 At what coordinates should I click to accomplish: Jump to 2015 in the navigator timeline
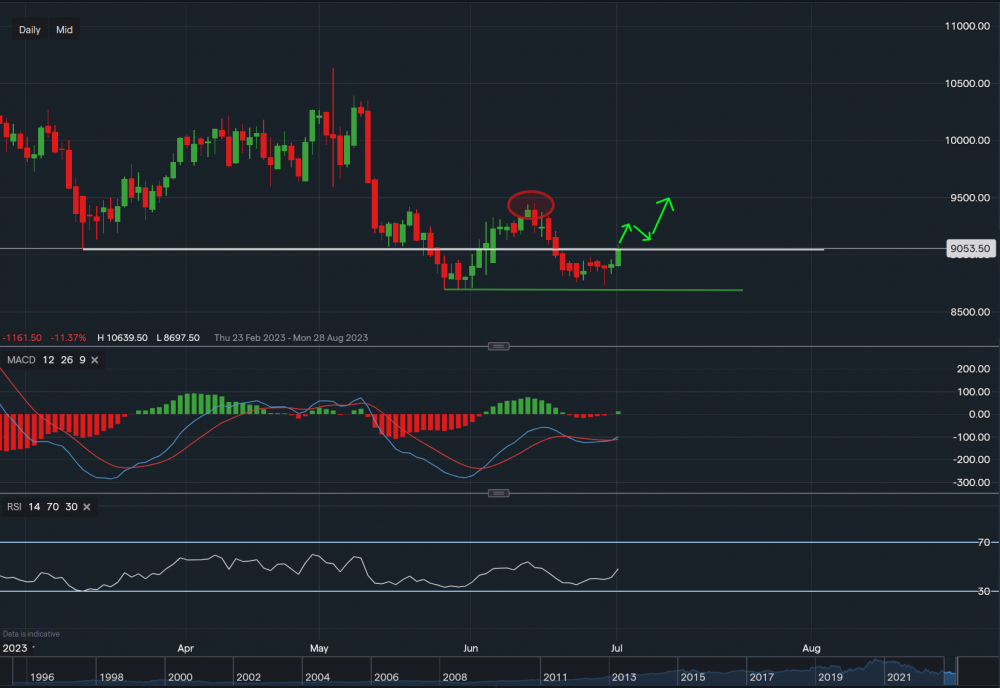coord(692,677)
